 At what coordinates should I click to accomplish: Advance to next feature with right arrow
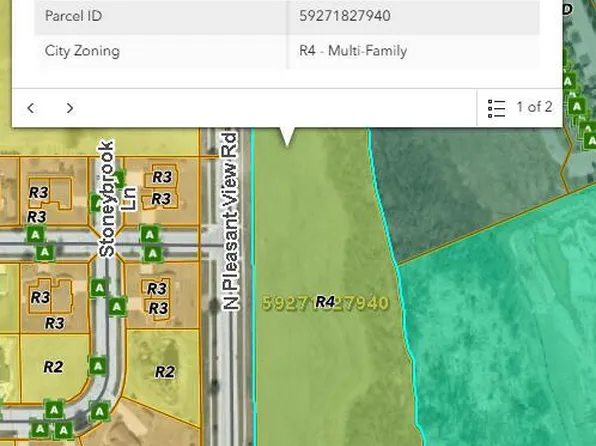pos(70,108)
